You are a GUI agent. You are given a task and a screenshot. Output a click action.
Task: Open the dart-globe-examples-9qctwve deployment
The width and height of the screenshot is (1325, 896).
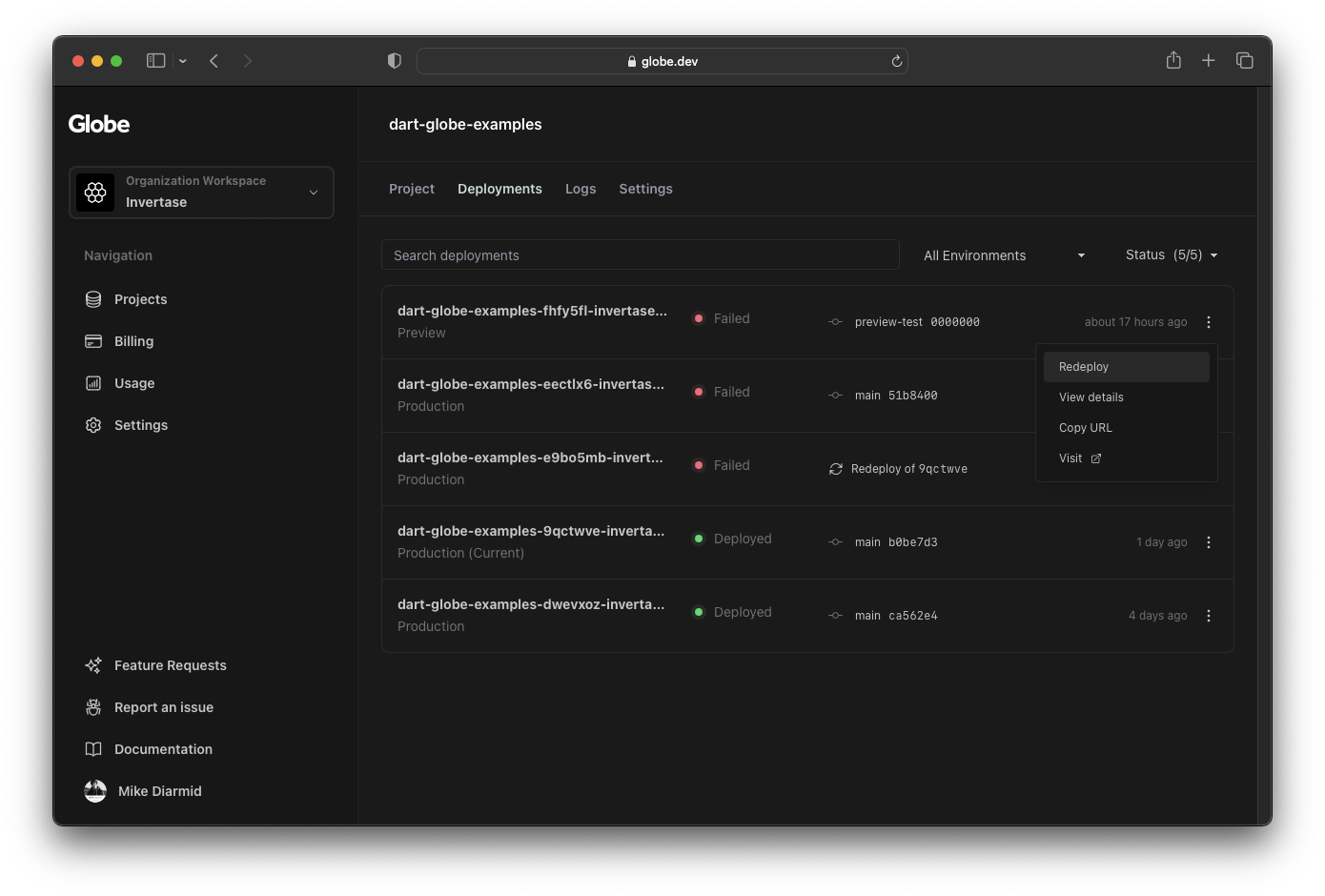[531, 531]
